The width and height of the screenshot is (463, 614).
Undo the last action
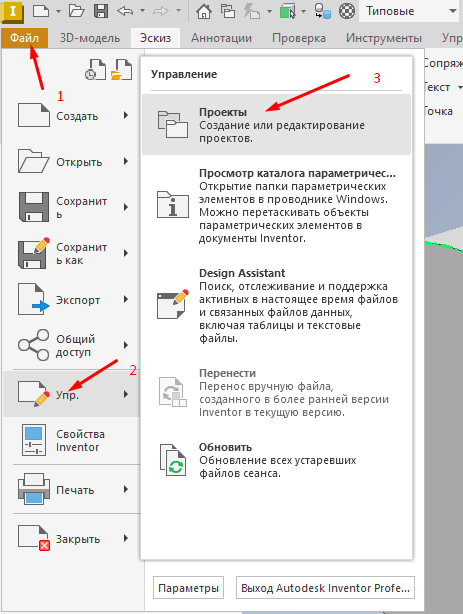125,11
